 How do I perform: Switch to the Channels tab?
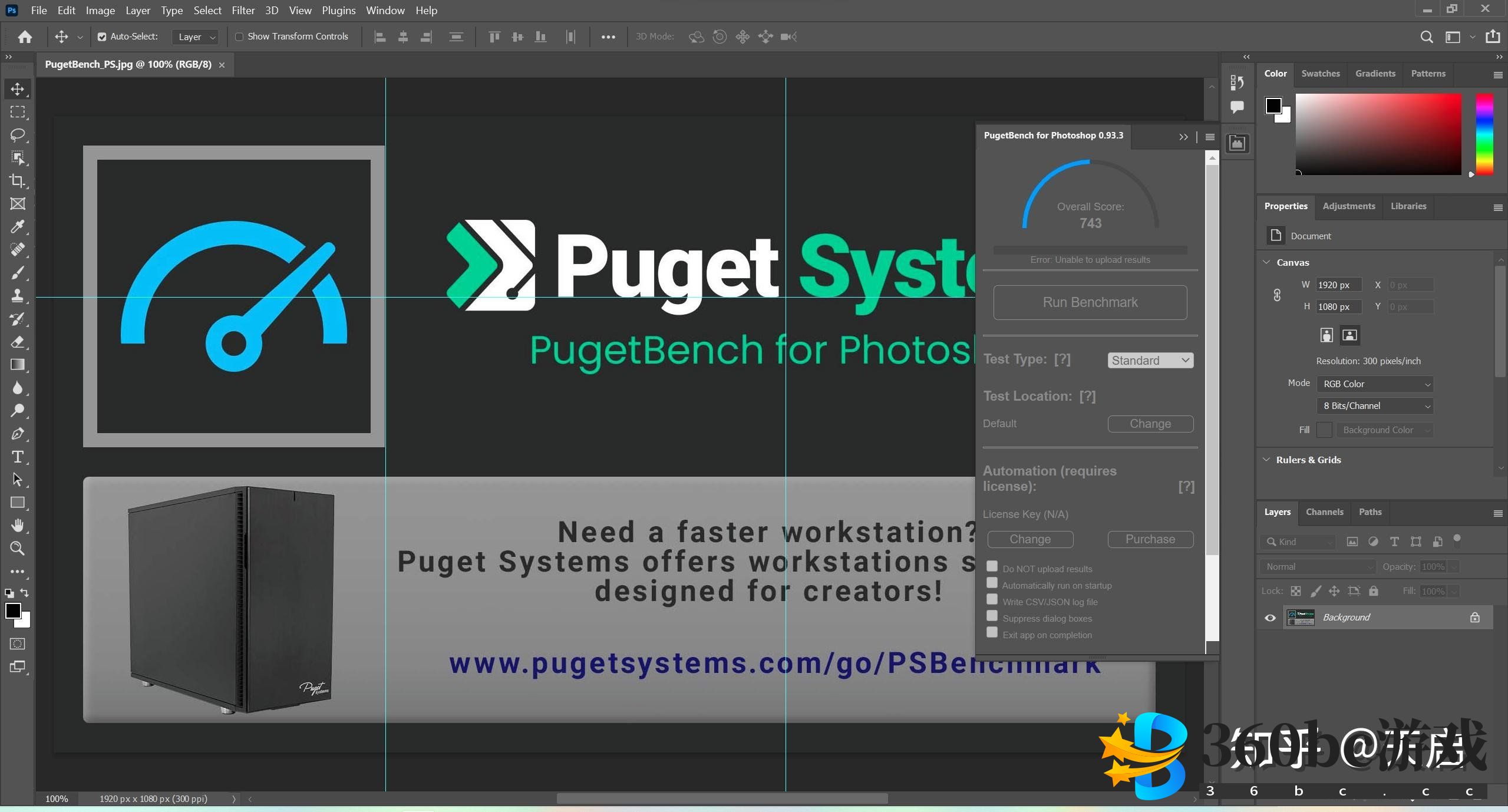(1324, 512)
